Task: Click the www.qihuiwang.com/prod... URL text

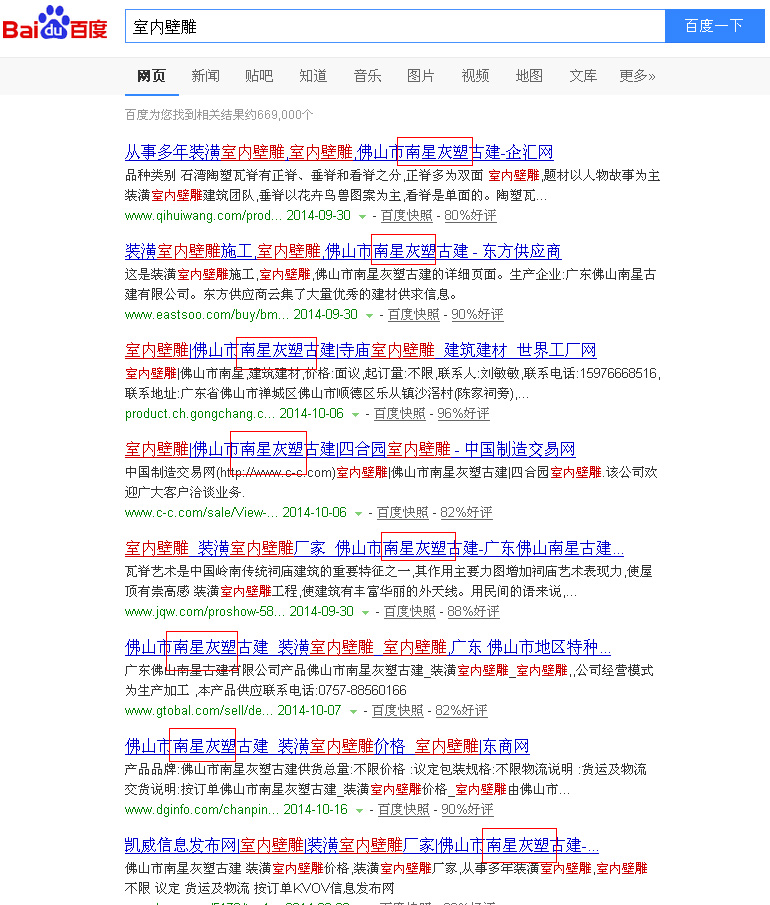Action: [x=201, y=216]
